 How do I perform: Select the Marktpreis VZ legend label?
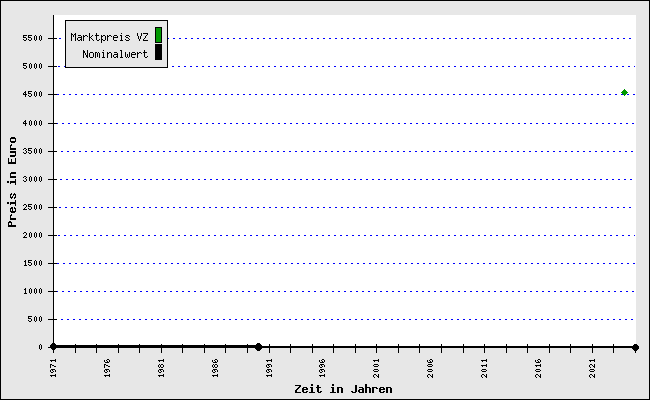109,36
